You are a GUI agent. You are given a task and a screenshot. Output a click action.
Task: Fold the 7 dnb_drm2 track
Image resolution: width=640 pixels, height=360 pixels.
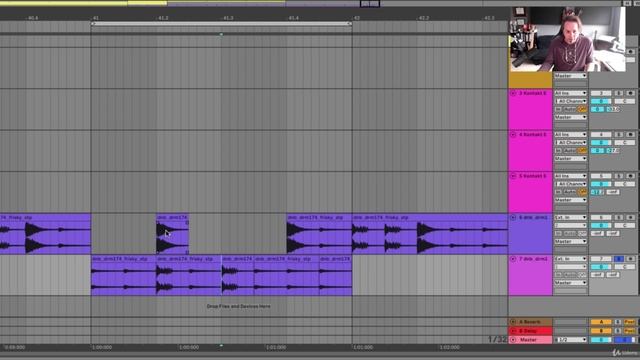[x=513, y=259]
